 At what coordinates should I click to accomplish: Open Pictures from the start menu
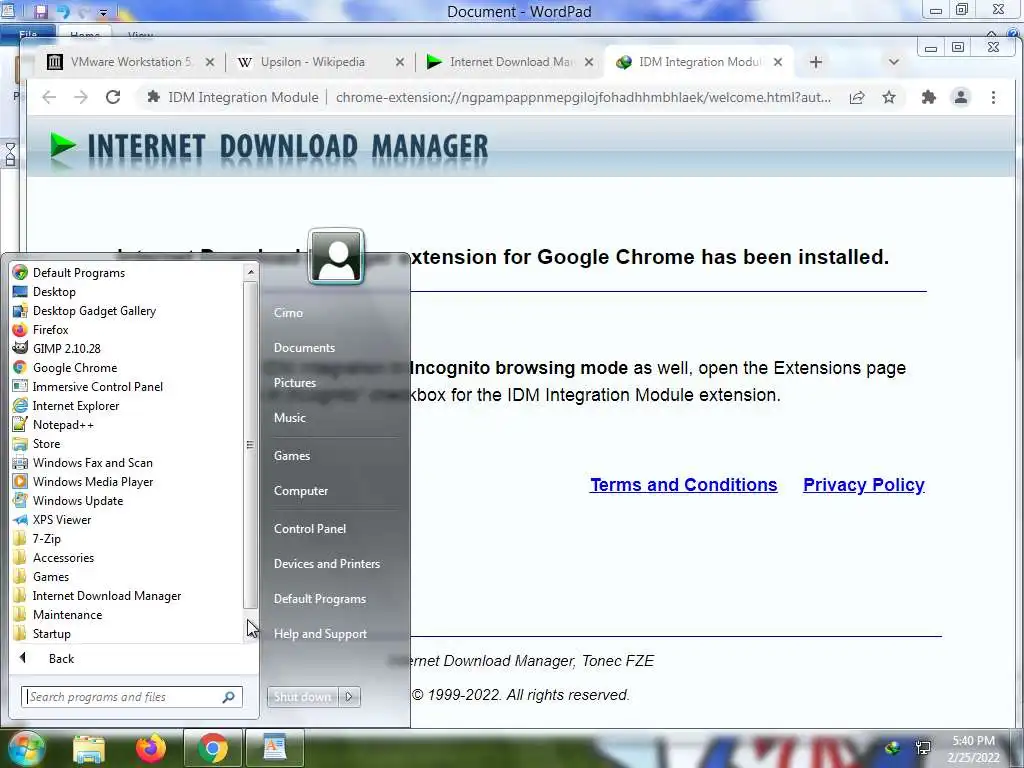[x=295, y=383]
